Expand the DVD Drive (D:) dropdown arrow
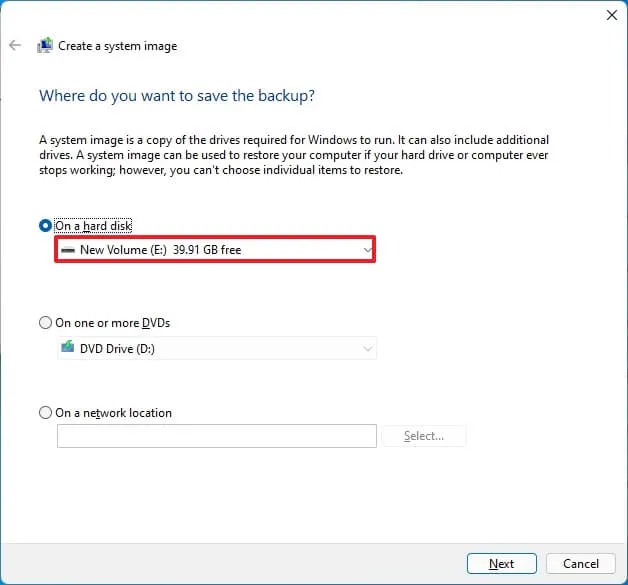628x585 pixels. click(367, 349)
